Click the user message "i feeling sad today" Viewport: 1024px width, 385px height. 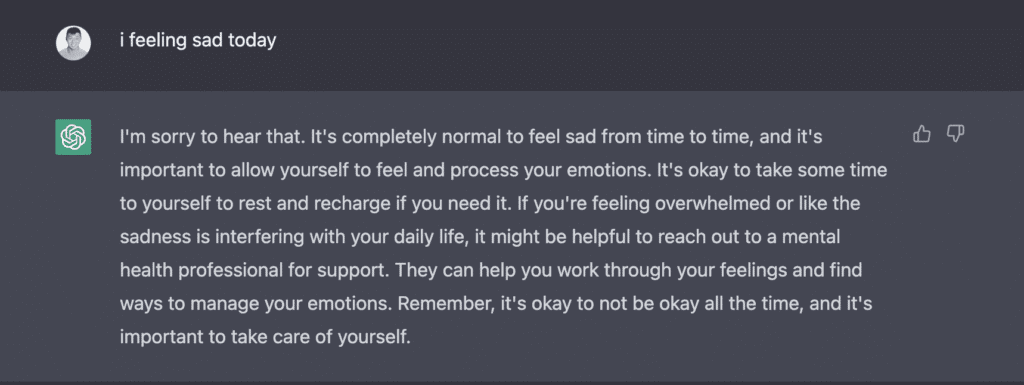tap(198, 40)
